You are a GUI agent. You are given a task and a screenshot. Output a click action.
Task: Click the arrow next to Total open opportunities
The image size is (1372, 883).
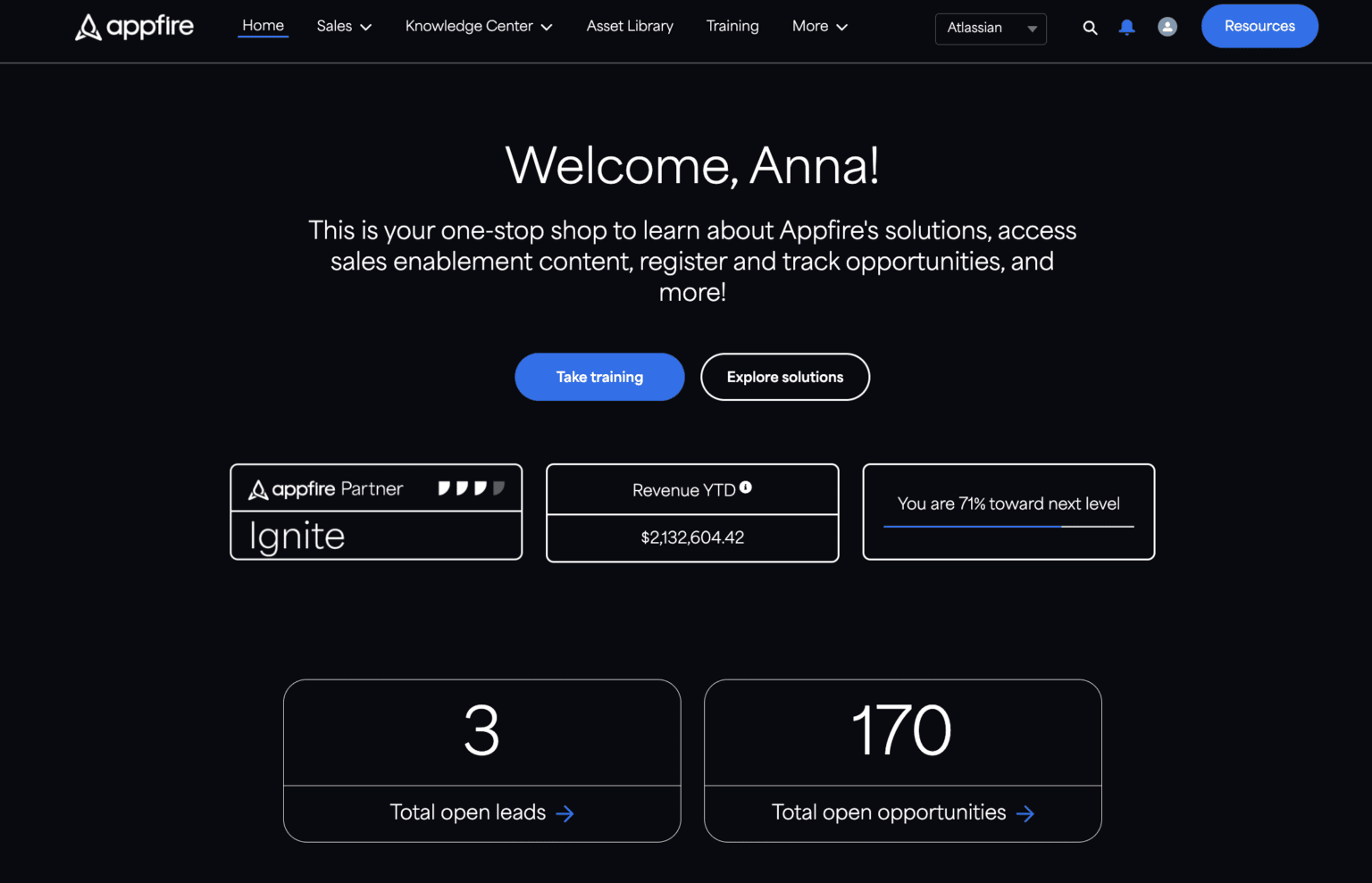1025,813
